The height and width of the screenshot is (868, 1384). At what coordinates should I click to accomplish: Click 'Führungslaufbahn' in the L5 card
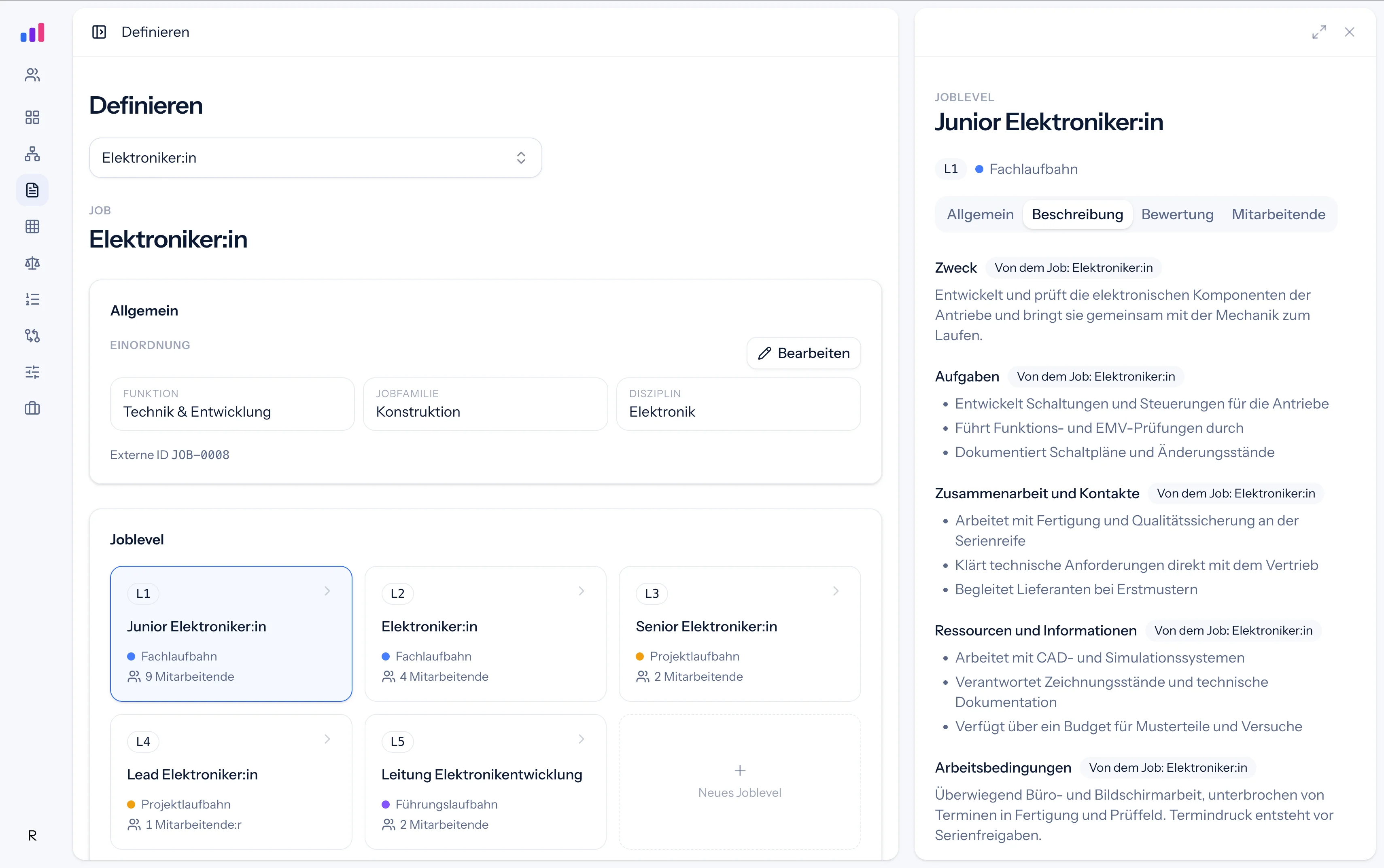[446, 804]
